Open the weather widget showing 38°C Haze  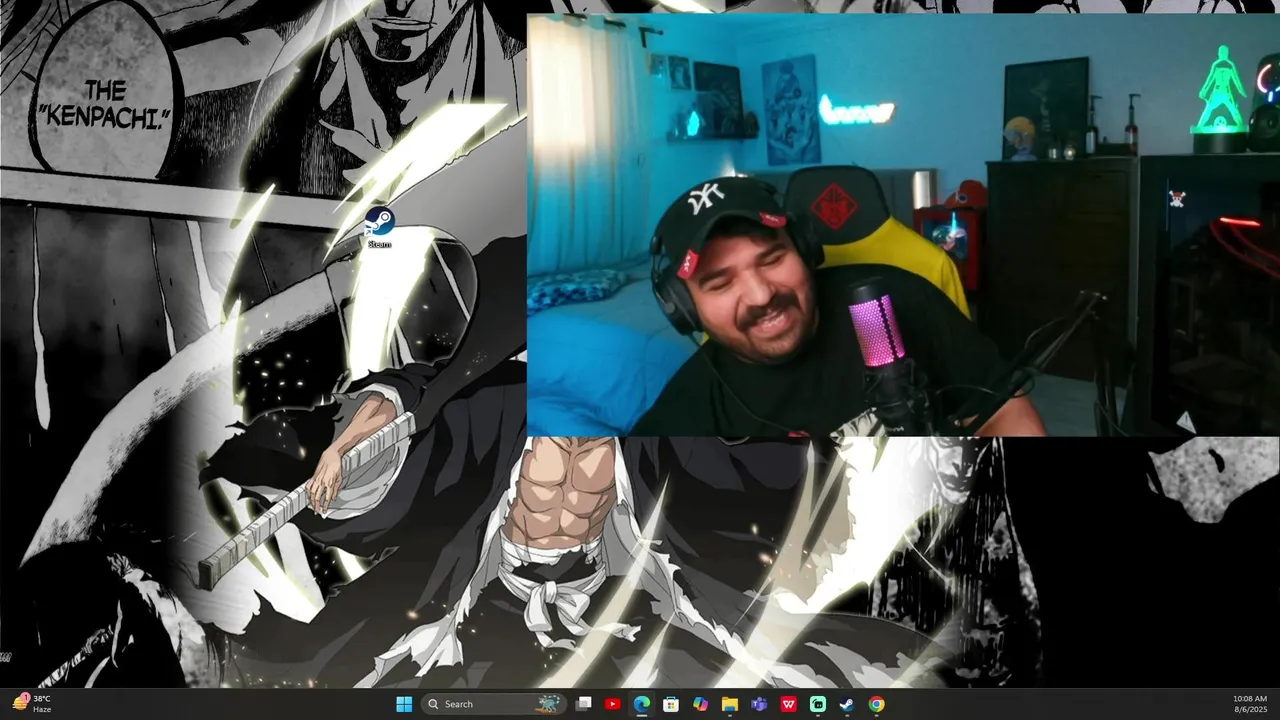coord(32,704)
